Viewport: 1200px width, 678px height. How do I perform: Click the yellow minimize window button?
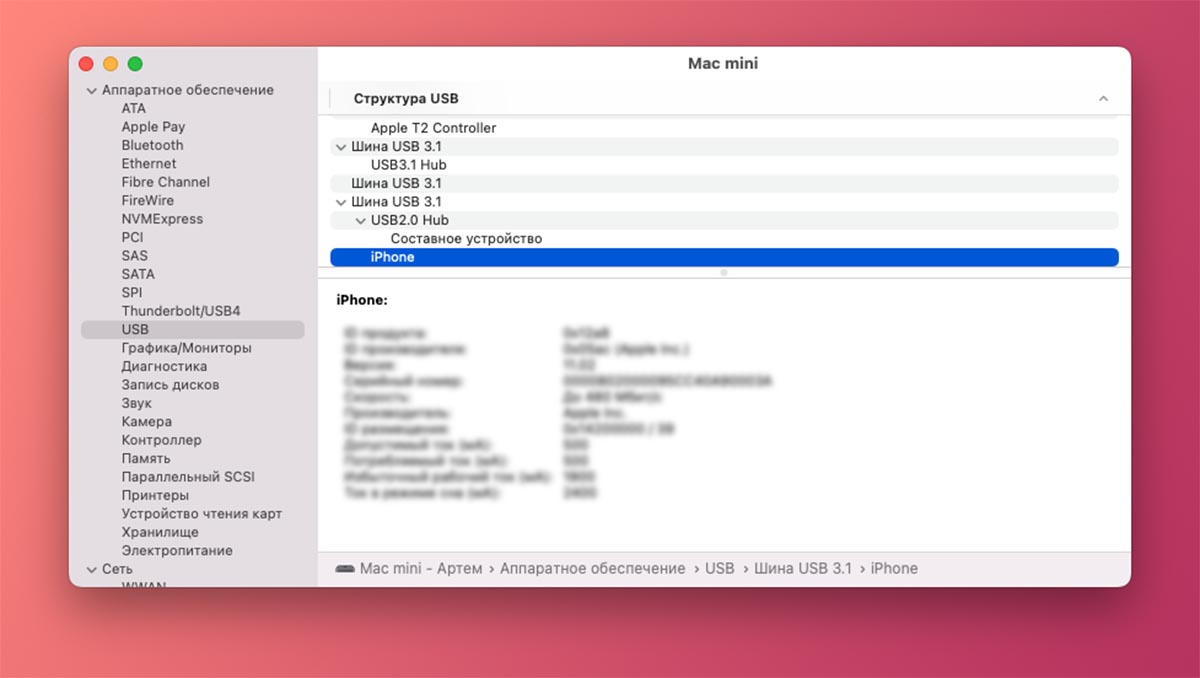(x=110, y=64)
